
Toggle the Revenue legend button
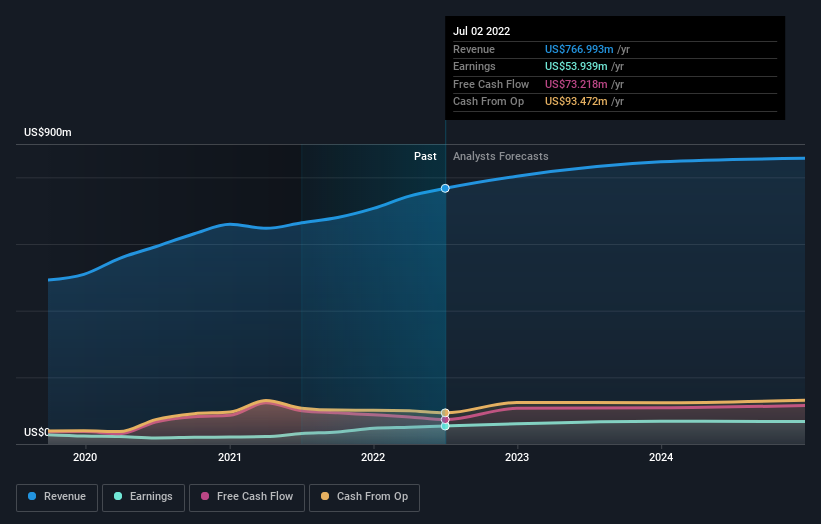(57, 497)
